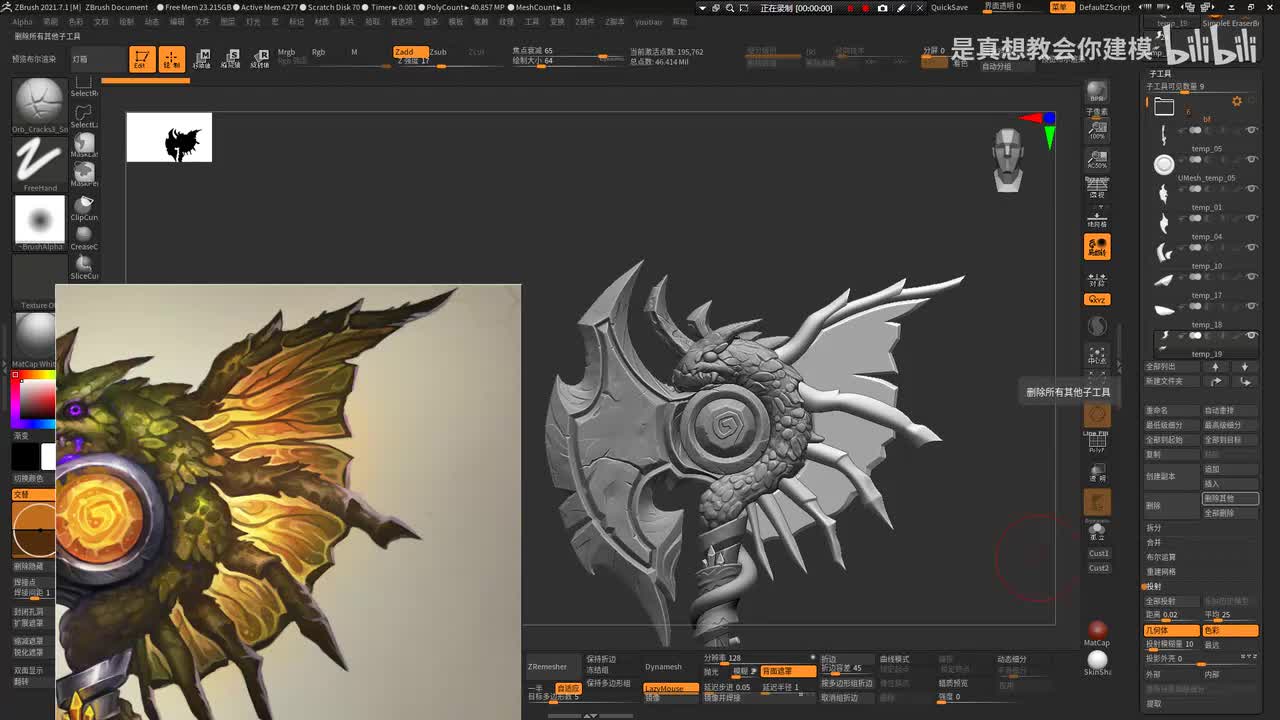Activate the Edit mode button
The width and height of the screenshot is (1280, 720).
142,59
